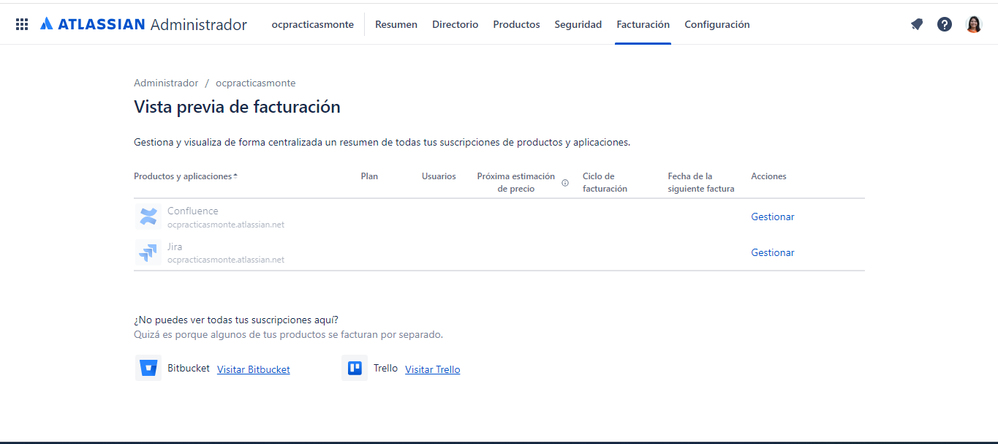
Task: Click the price estimate info icon
Action: point(565,183)
